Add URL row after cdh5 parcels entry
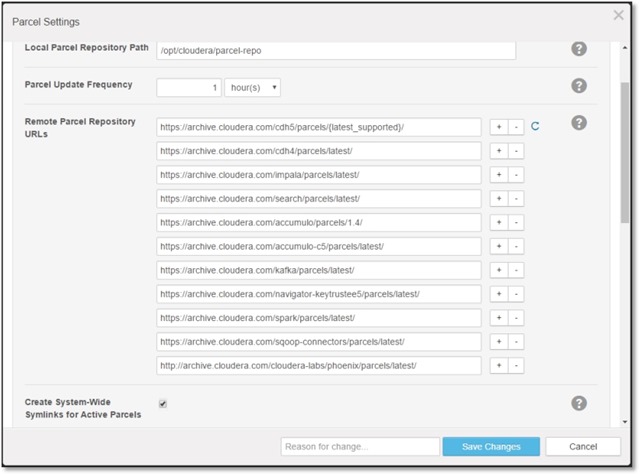Screen dimensions: 640x475 tap(499, 127)
